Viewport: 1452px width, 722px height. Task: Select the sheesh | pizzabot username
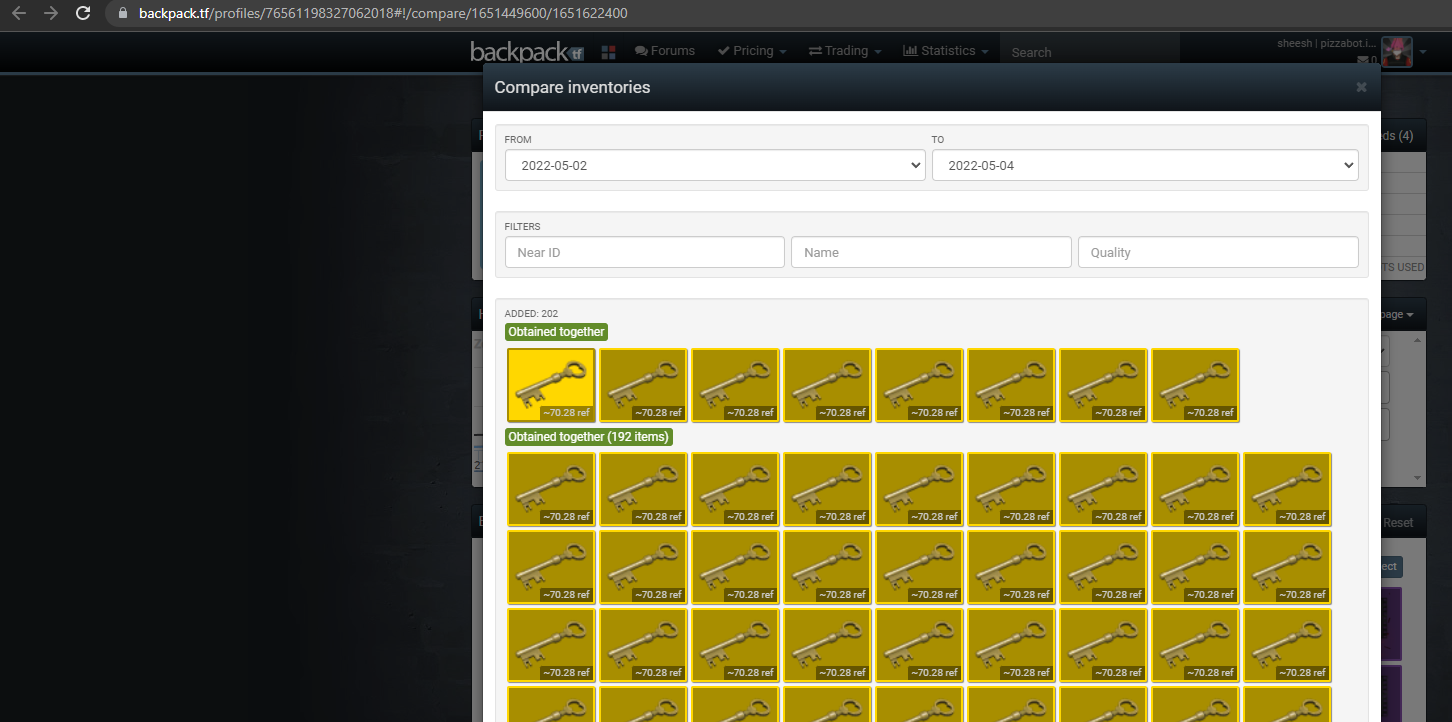1327,44
